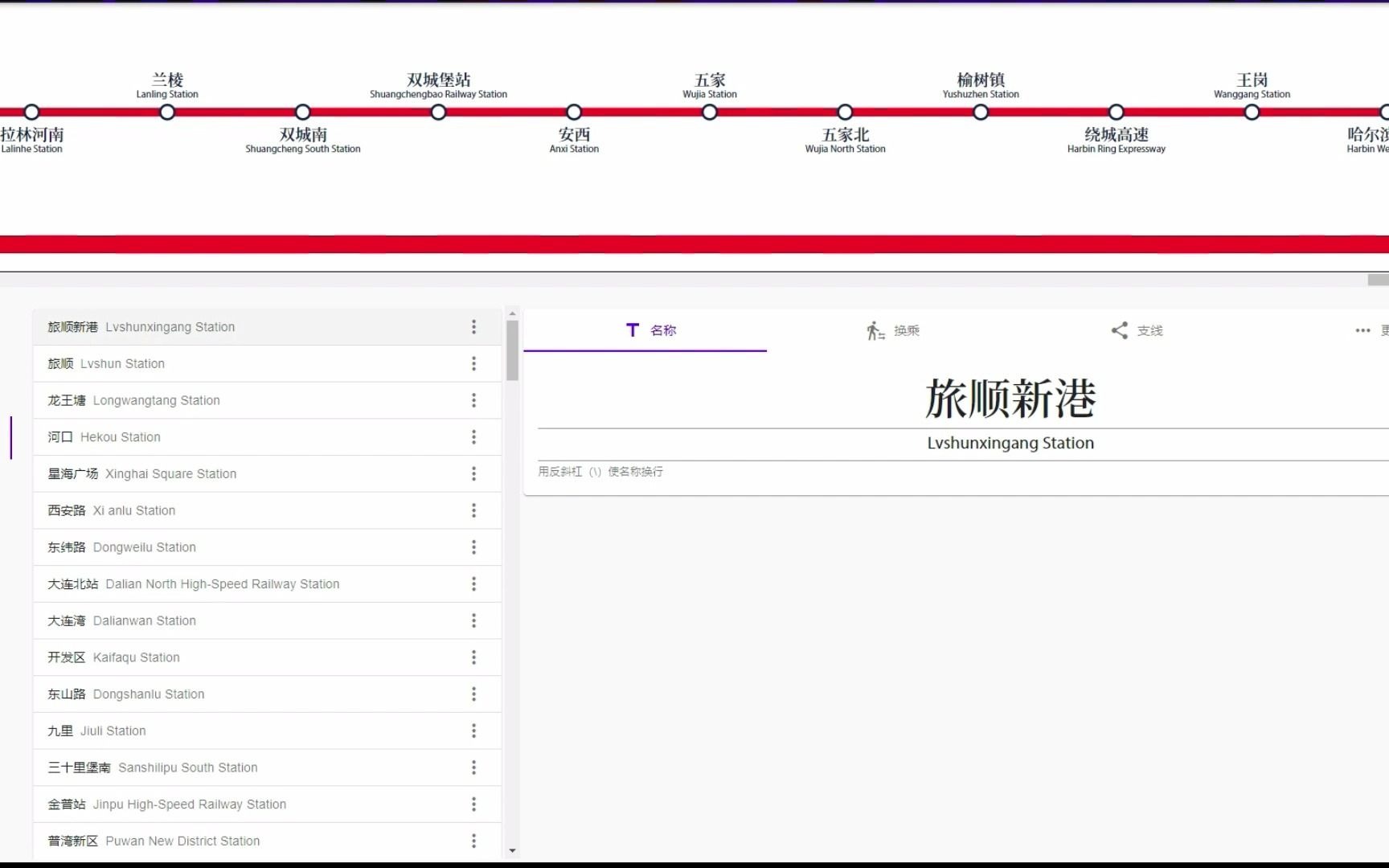Click the 双城南 Shuangcheng South Station marker

pyautogui.click(x=302, y=112)
